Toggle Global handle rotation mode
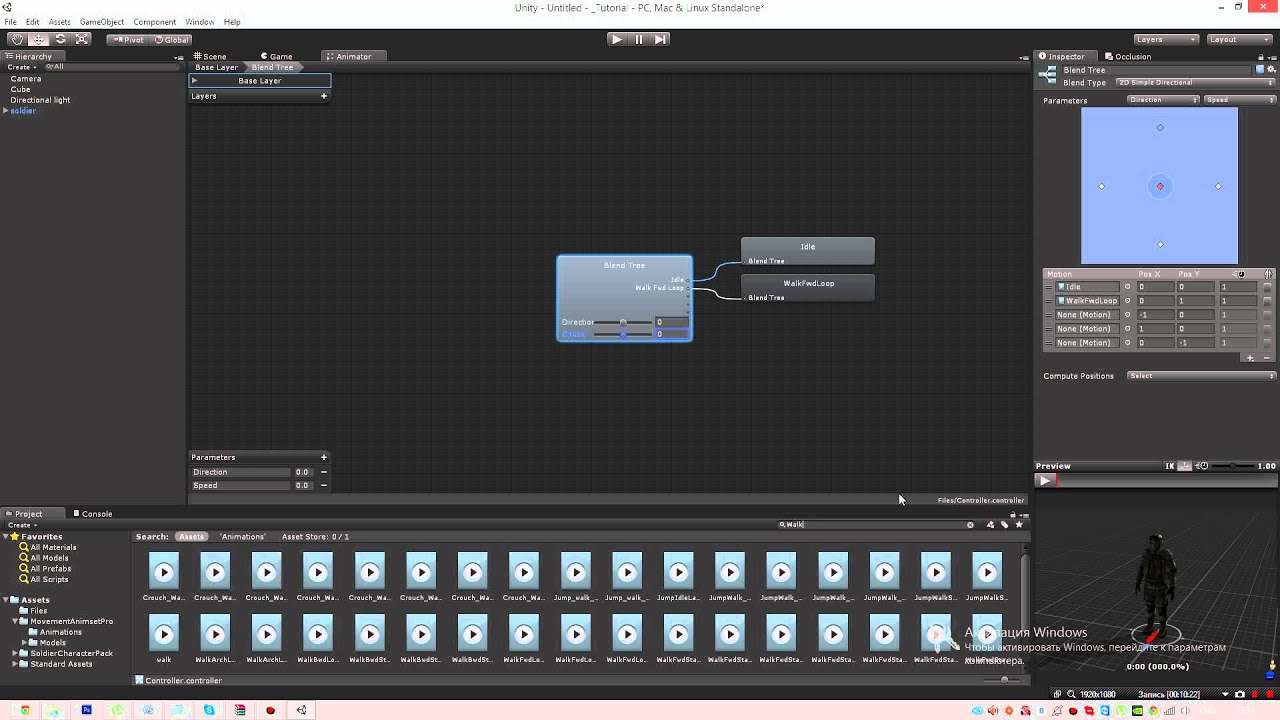 [171, 40]
